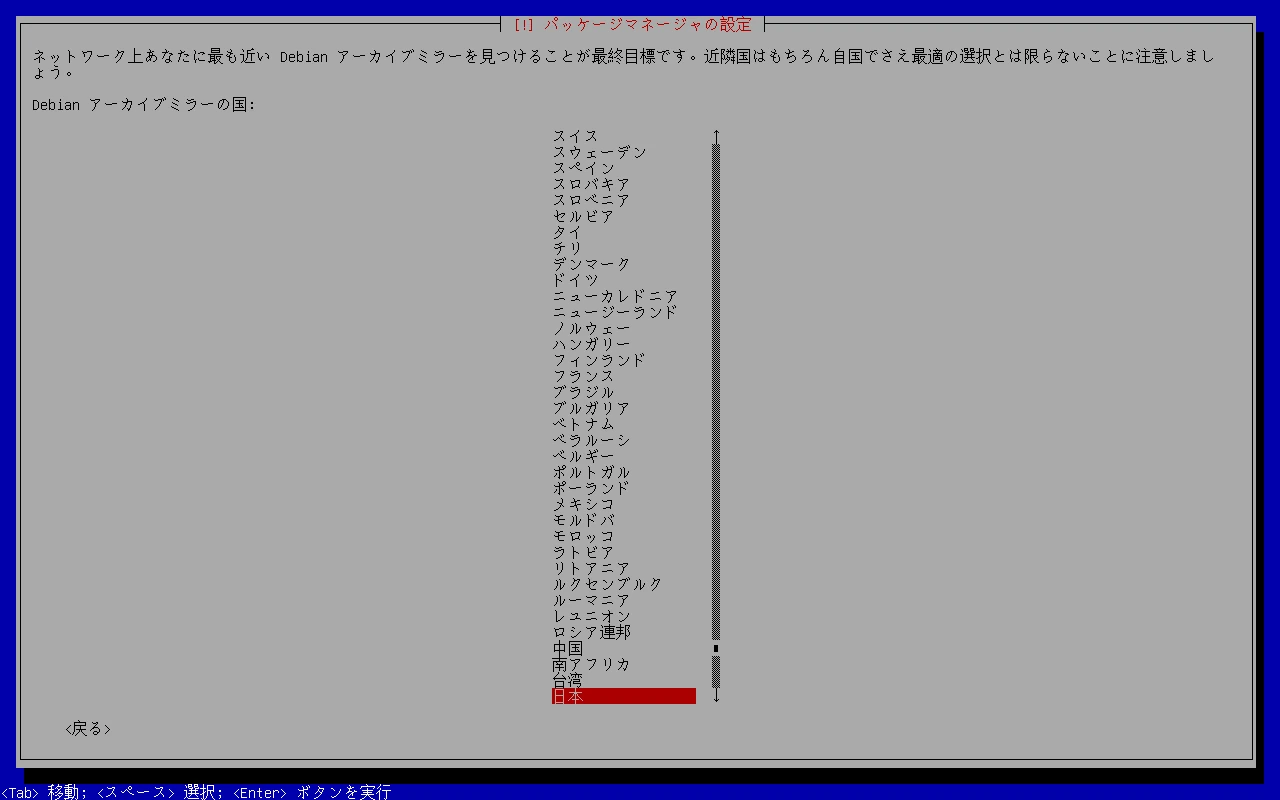The height and width of the screenshot is (800, 1280).
Task: Click the scrollbar position marker near 中国
Action: (716, 648)
